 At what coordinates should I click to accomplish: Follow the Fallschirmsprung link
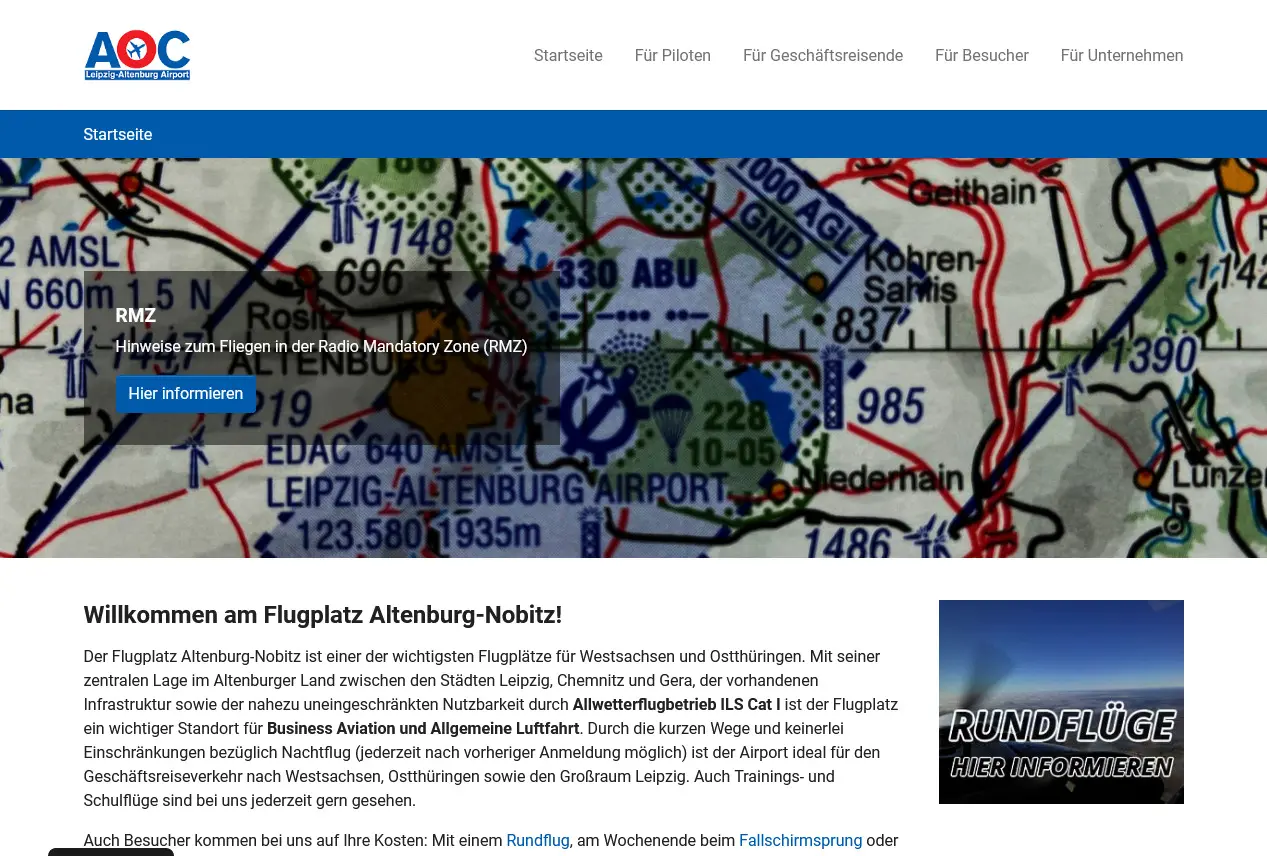point(800,841)
